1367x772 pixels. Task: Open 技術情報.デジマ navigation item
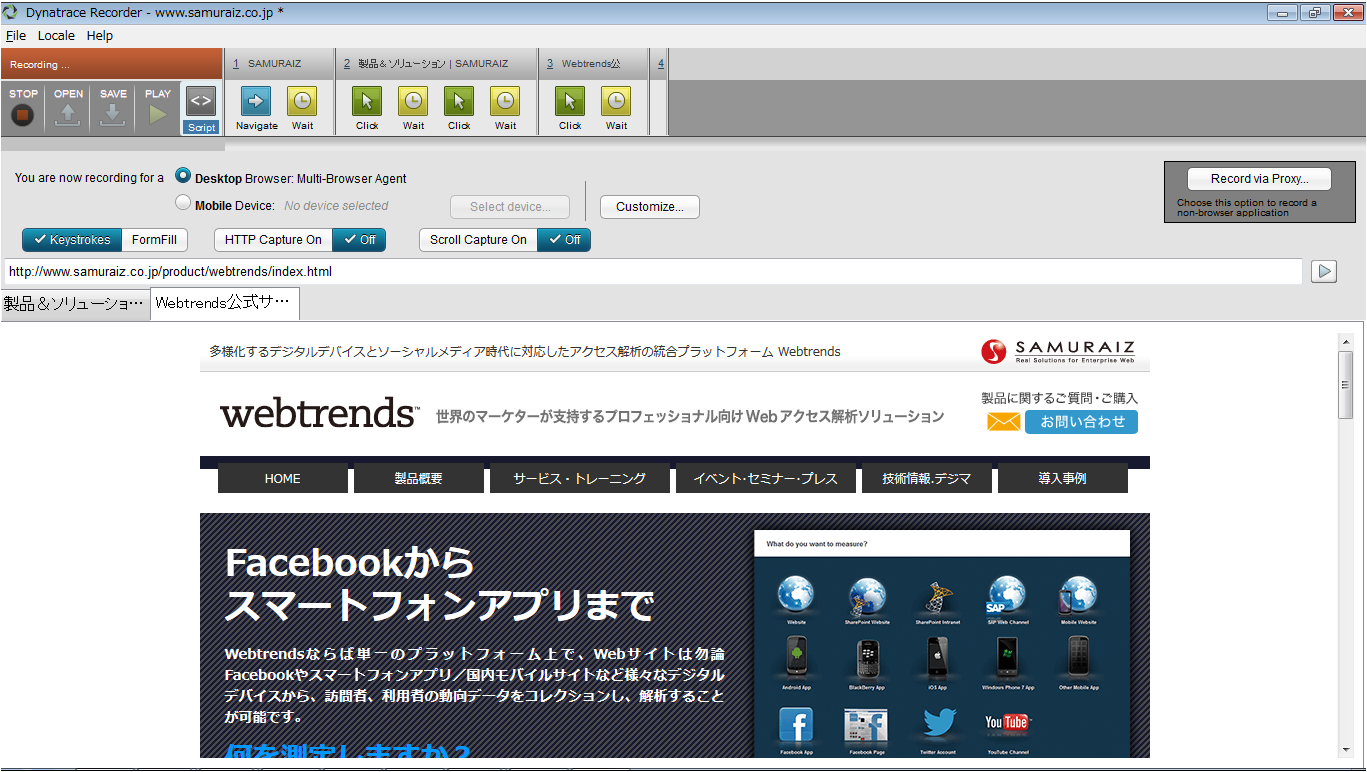926,479
